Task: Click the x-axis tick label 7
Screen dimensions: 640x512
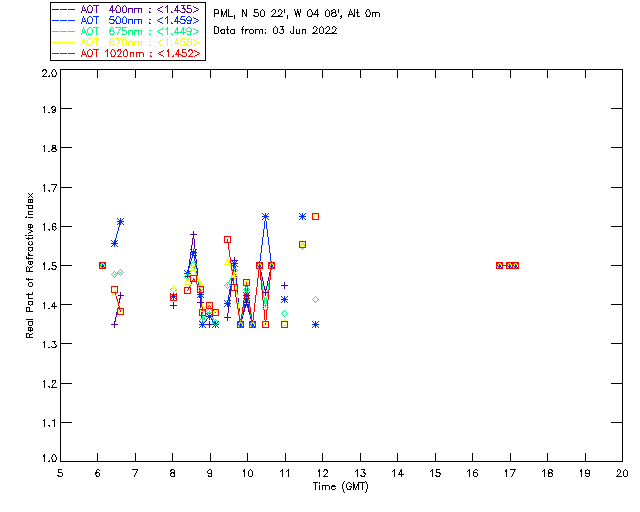Action: click(x=135, y=473)
